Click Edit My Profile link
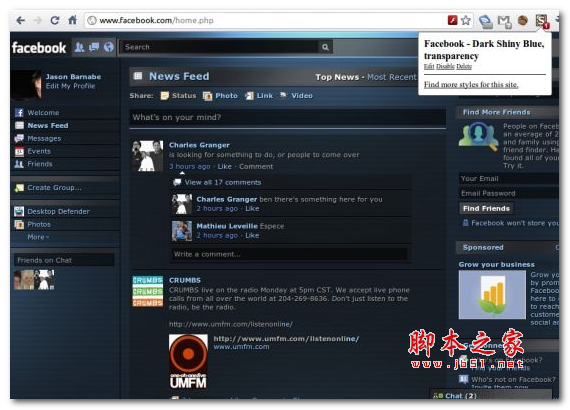This screenshot has width=570, height=410. (70, 86)
